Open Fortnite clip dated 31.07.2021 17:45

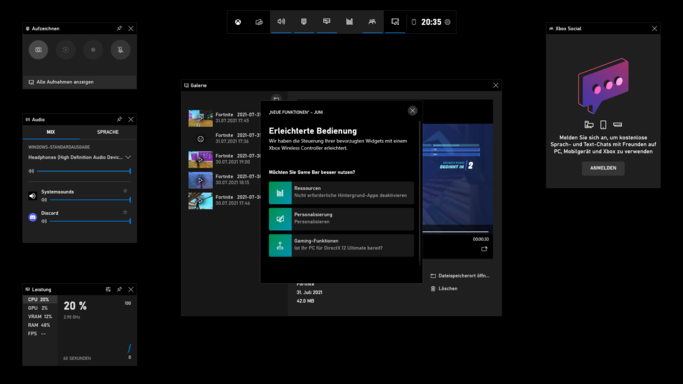point(224,118)
